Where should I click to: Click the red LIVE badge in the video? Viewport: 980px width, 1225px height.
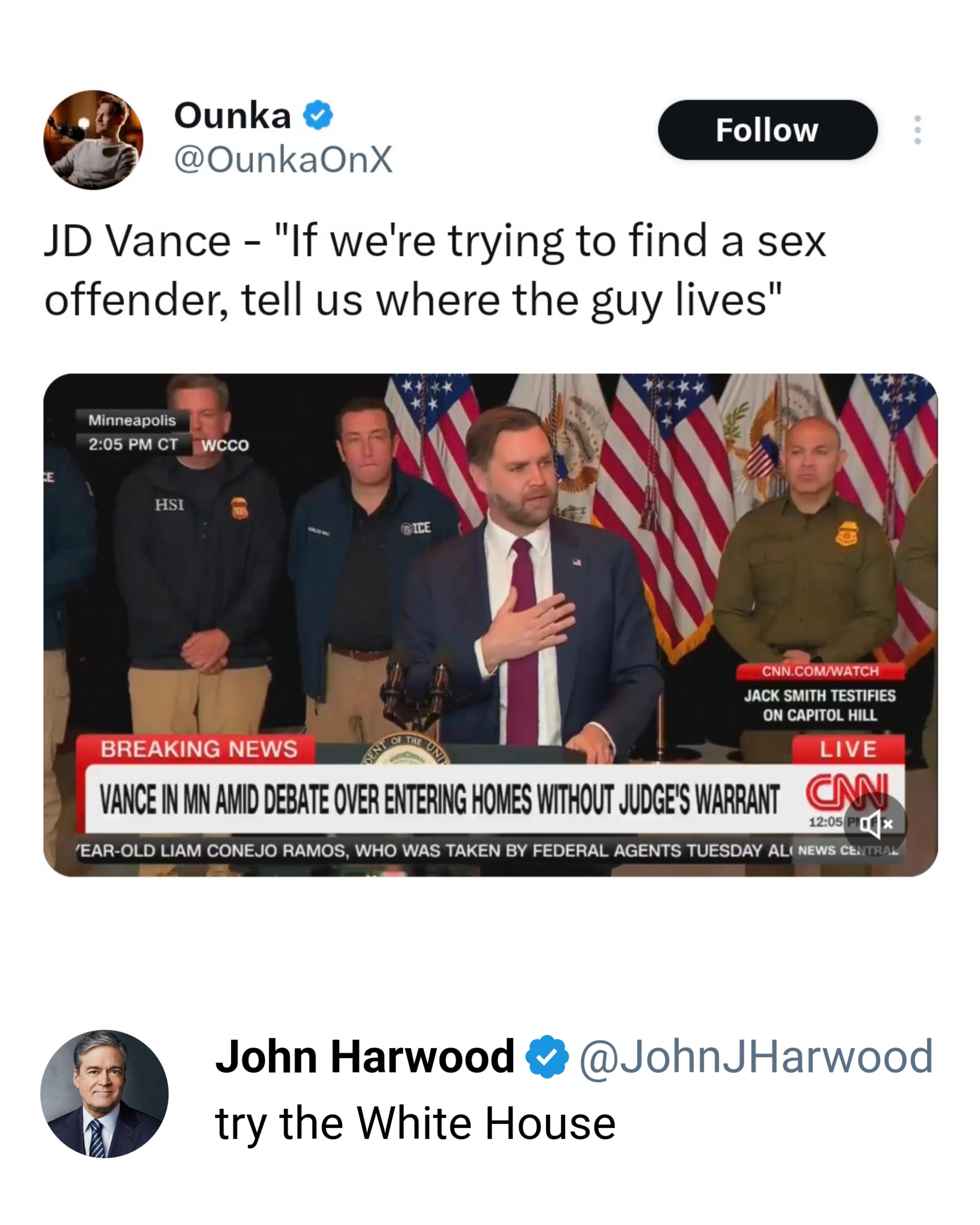click(x=848, y=749)
